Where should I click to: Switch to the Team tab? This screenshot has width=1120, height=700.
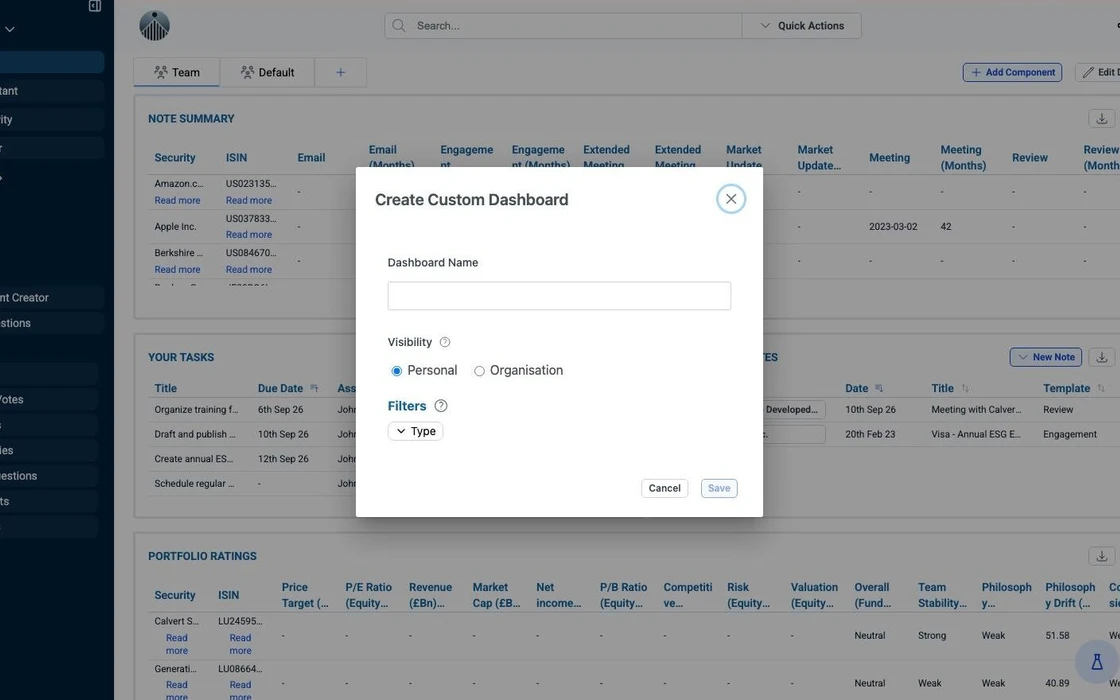176,72
